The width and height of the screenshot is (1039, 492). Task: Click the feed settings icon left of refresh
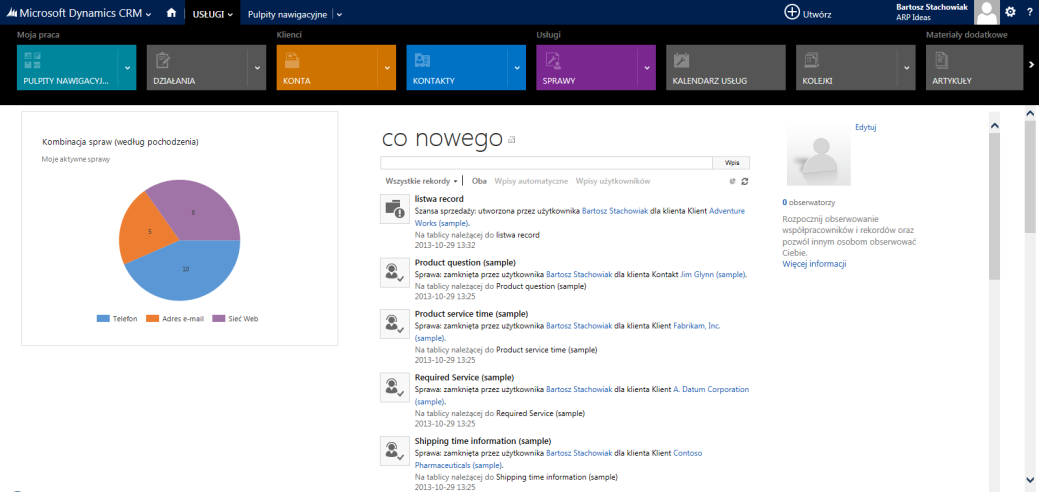[732, 181]
